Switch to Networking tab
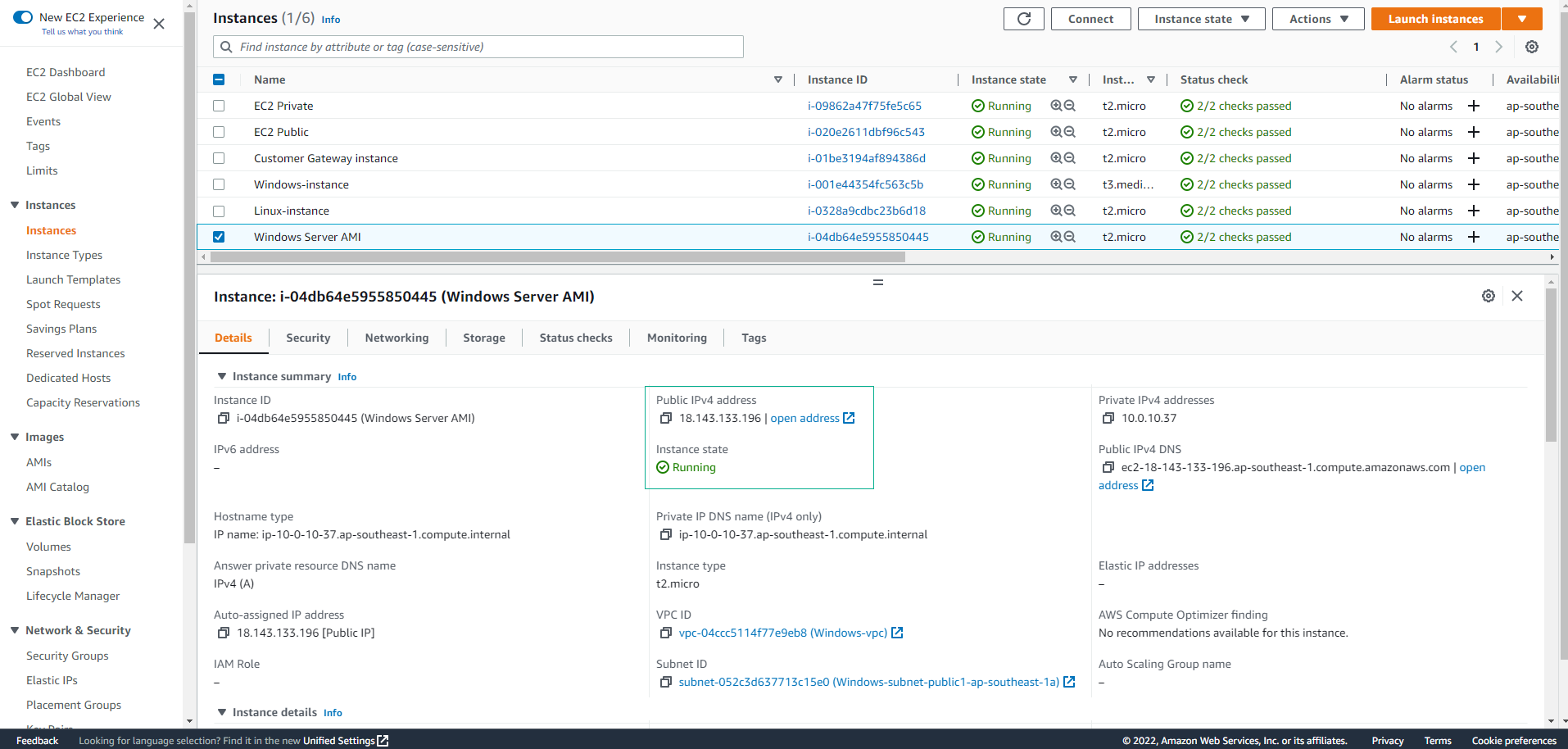 (x=397, y=338)
